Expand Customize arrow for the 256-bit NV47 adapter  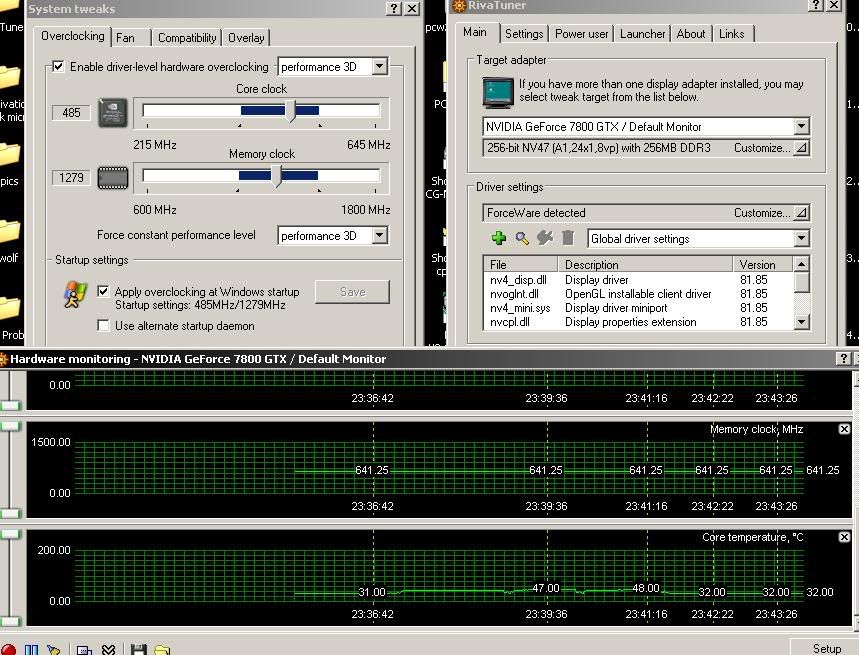(801, 148)
